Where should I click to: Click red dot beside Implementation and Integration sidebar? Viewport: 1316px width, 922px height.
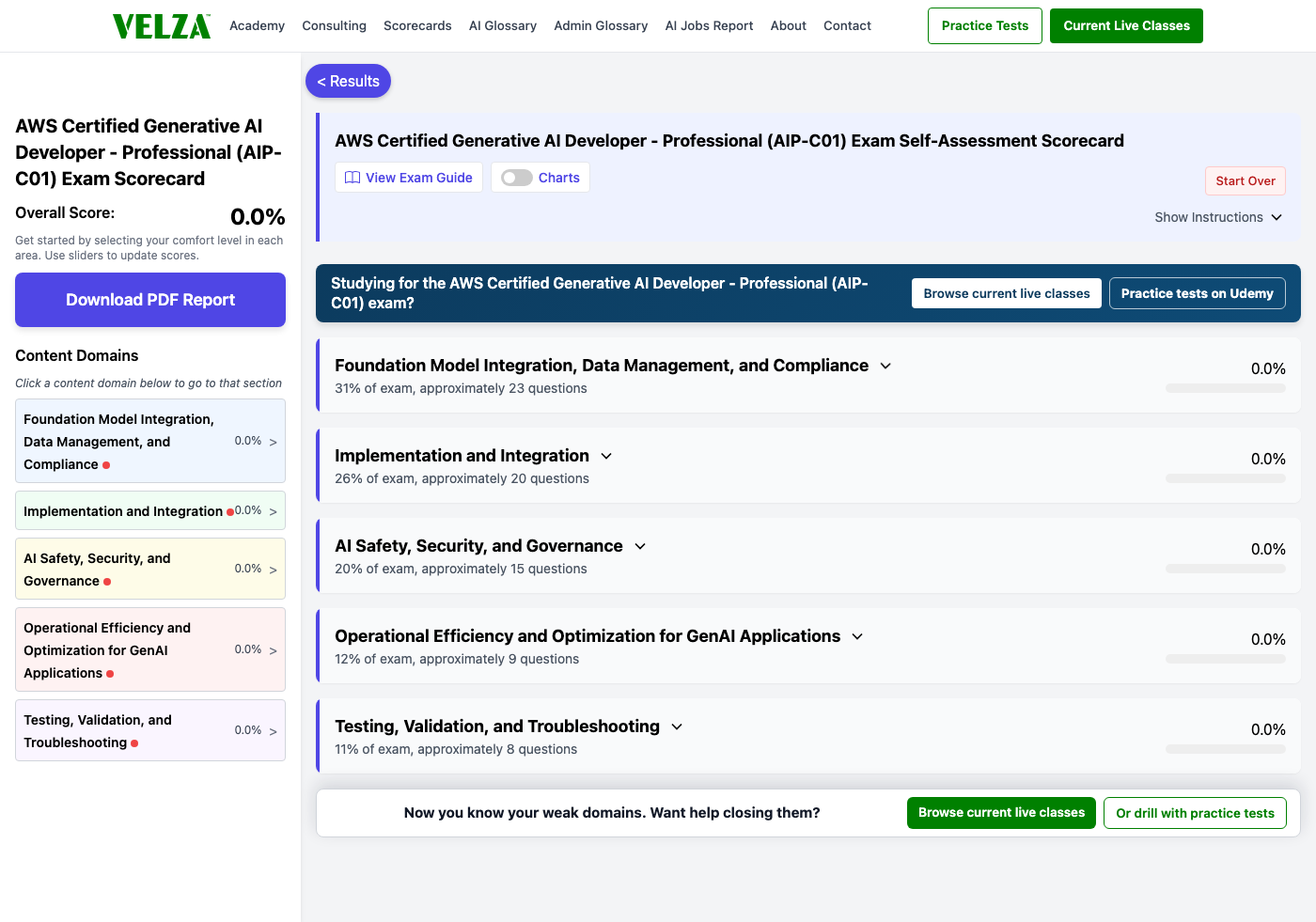(230, 512)
